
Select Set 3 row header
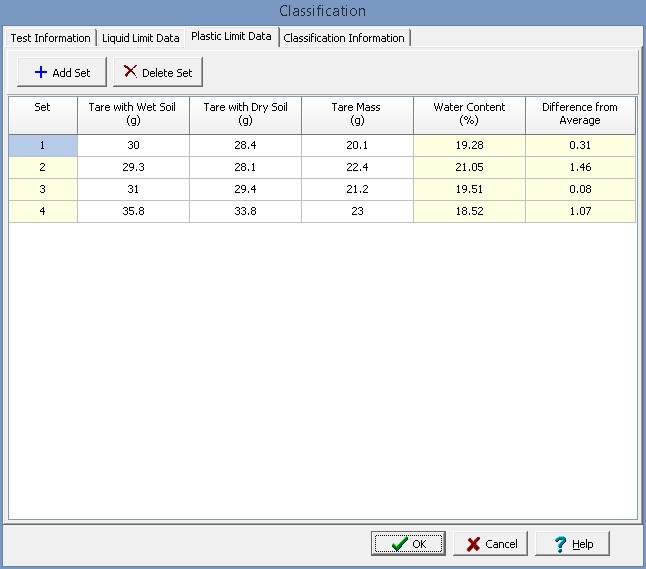pyautogui.click(x=43, y=190)
